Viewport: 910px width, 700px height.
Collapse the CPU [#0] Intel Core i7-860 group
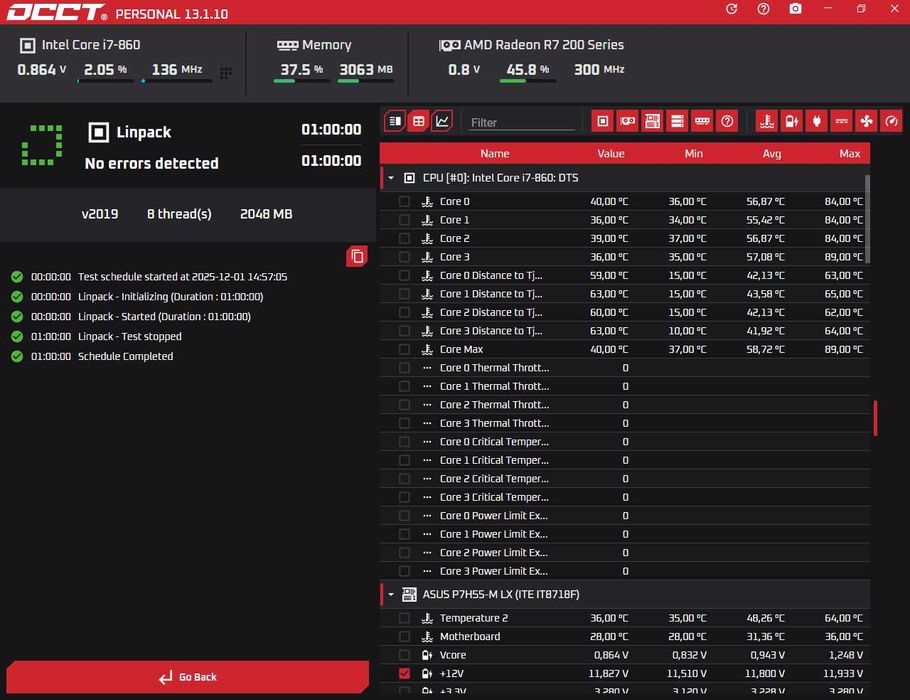[x=391, y=178]
